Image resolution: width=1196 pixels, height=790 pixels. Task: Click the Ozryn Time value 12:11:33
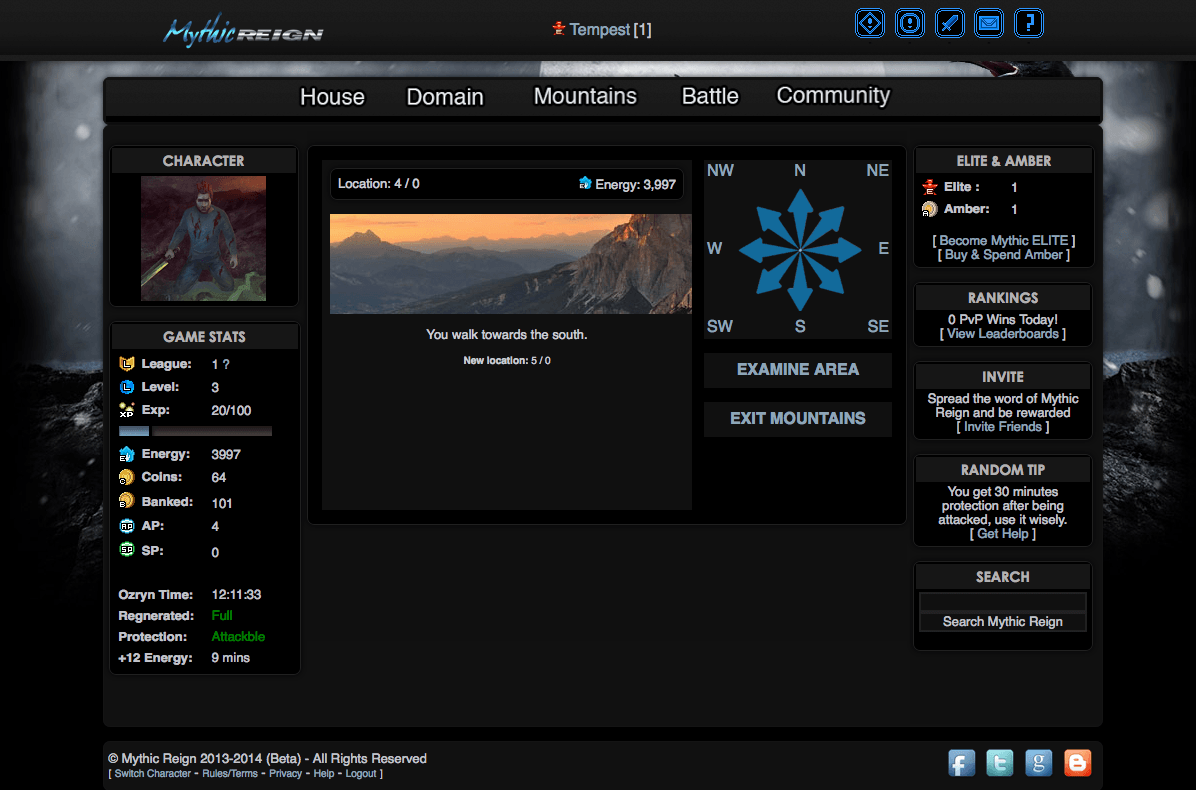(236, 594)
